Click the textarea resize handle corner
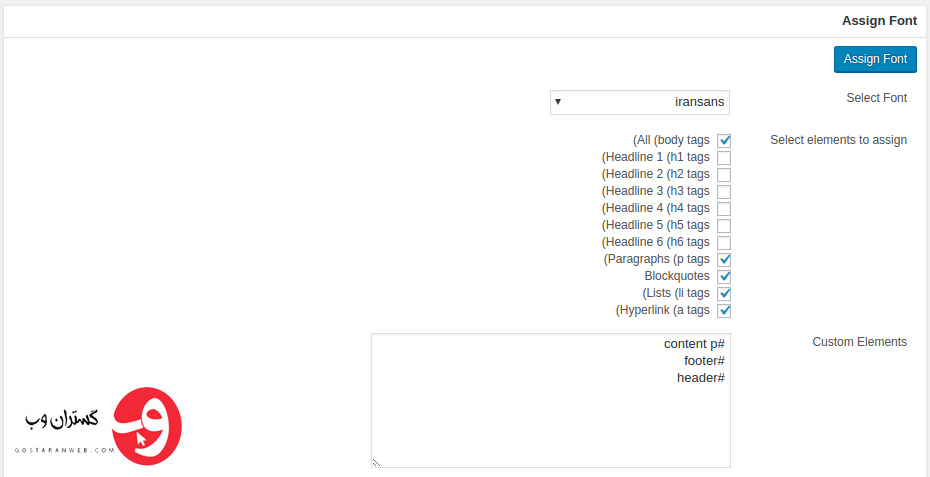The image size is (930, 477). 376,463
